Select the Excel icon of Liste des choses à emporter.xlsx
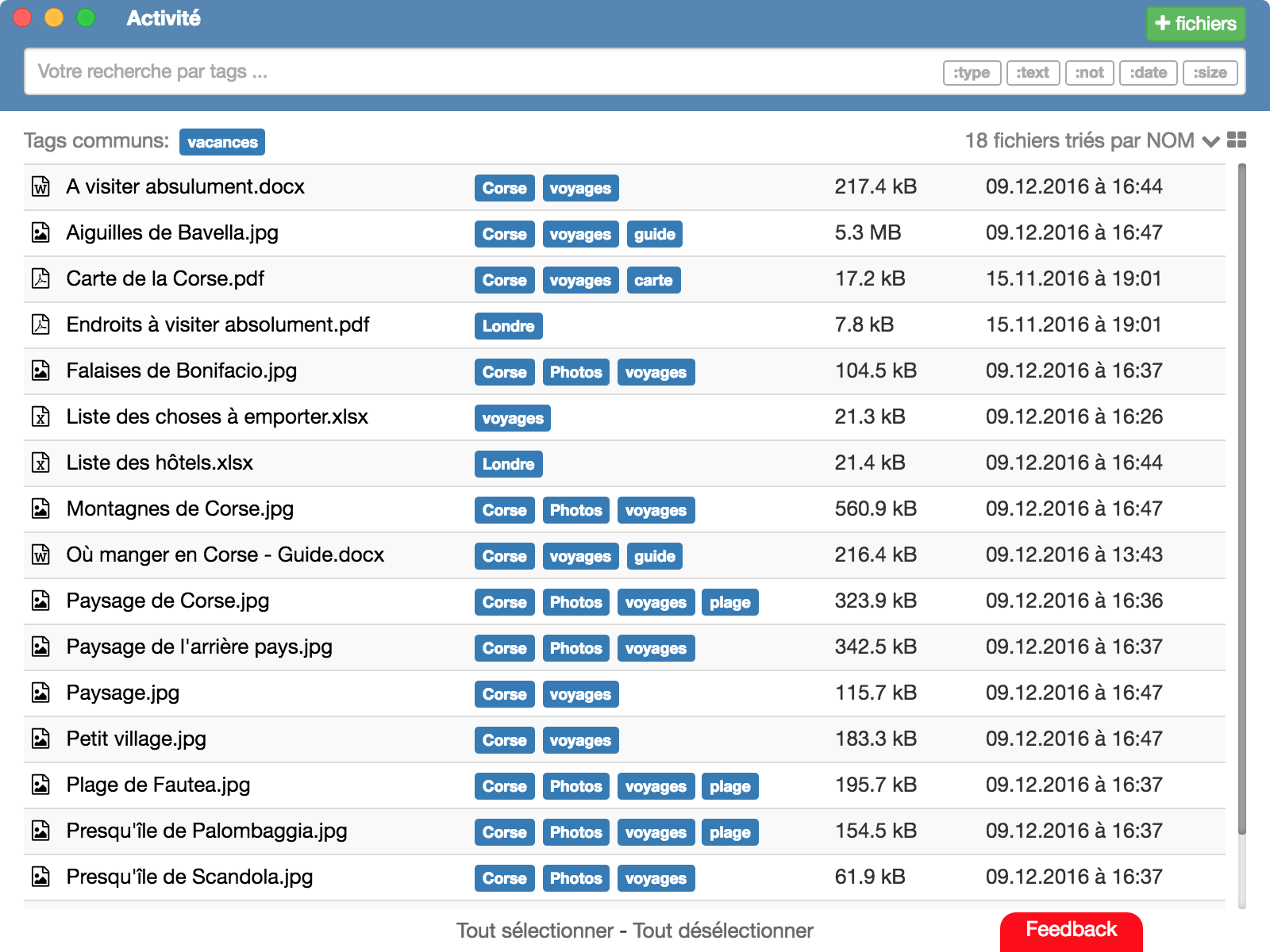Screen dimensions: 1270x952 coord(41,417)
